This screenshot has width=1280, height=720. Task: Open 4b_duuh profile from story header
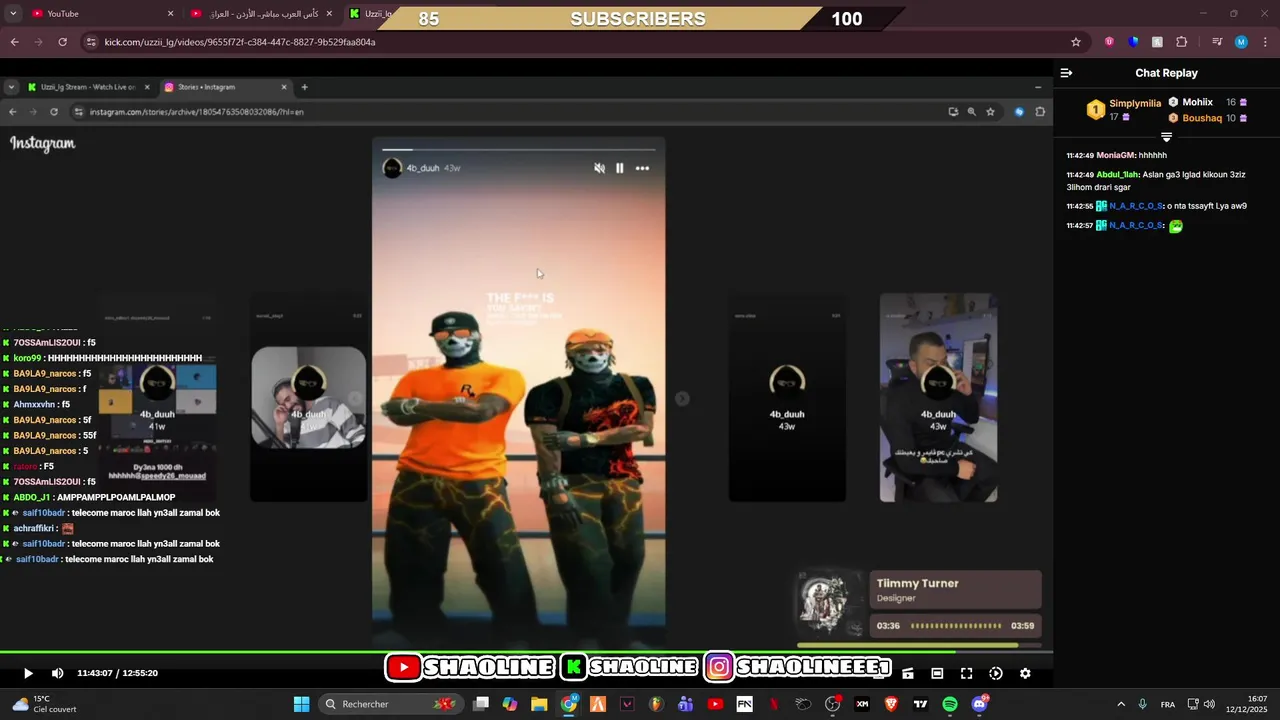pyautogui.click(x=422, y=168)
